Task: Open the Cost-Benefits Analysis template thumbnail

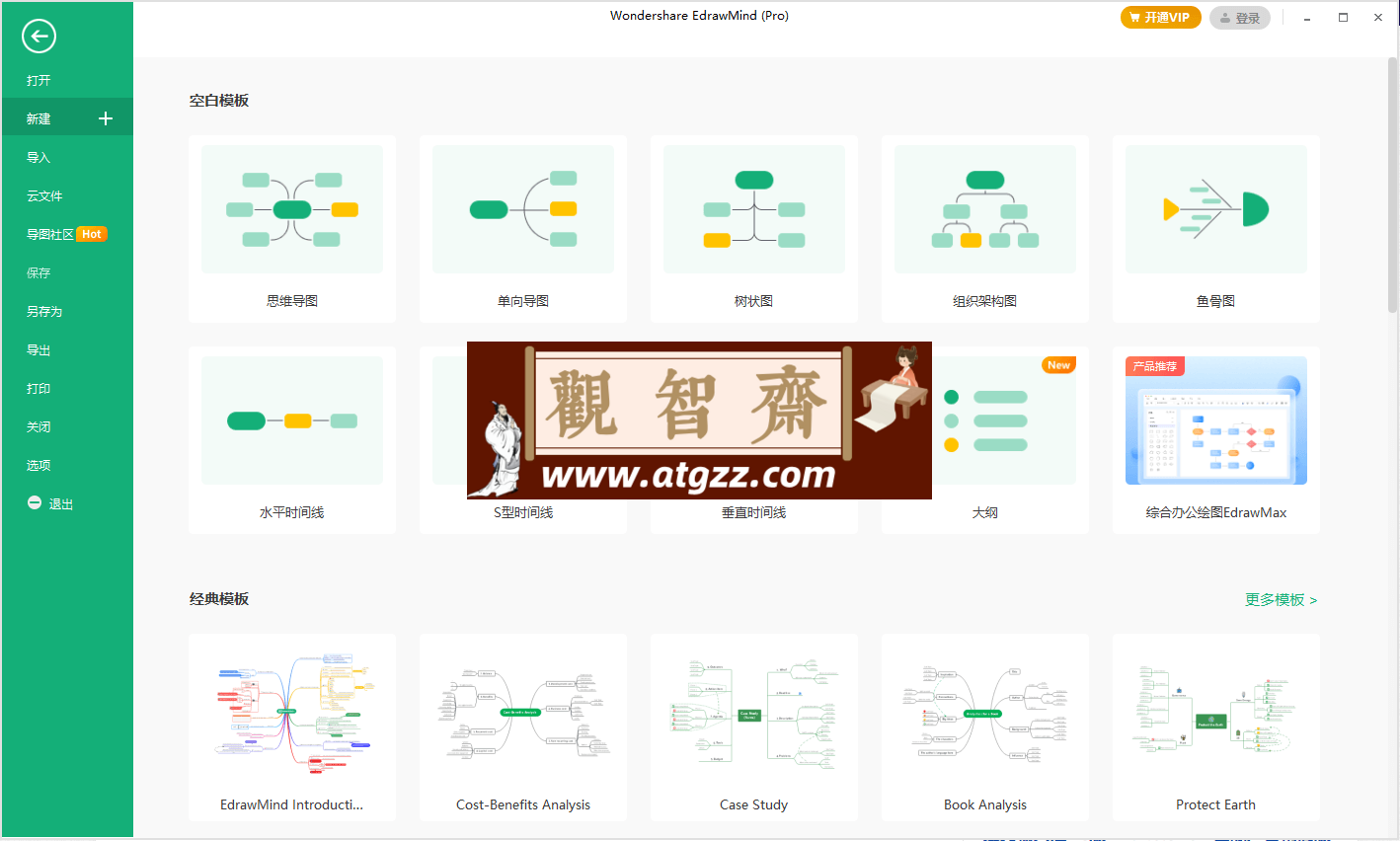Action: click(523, 713)
